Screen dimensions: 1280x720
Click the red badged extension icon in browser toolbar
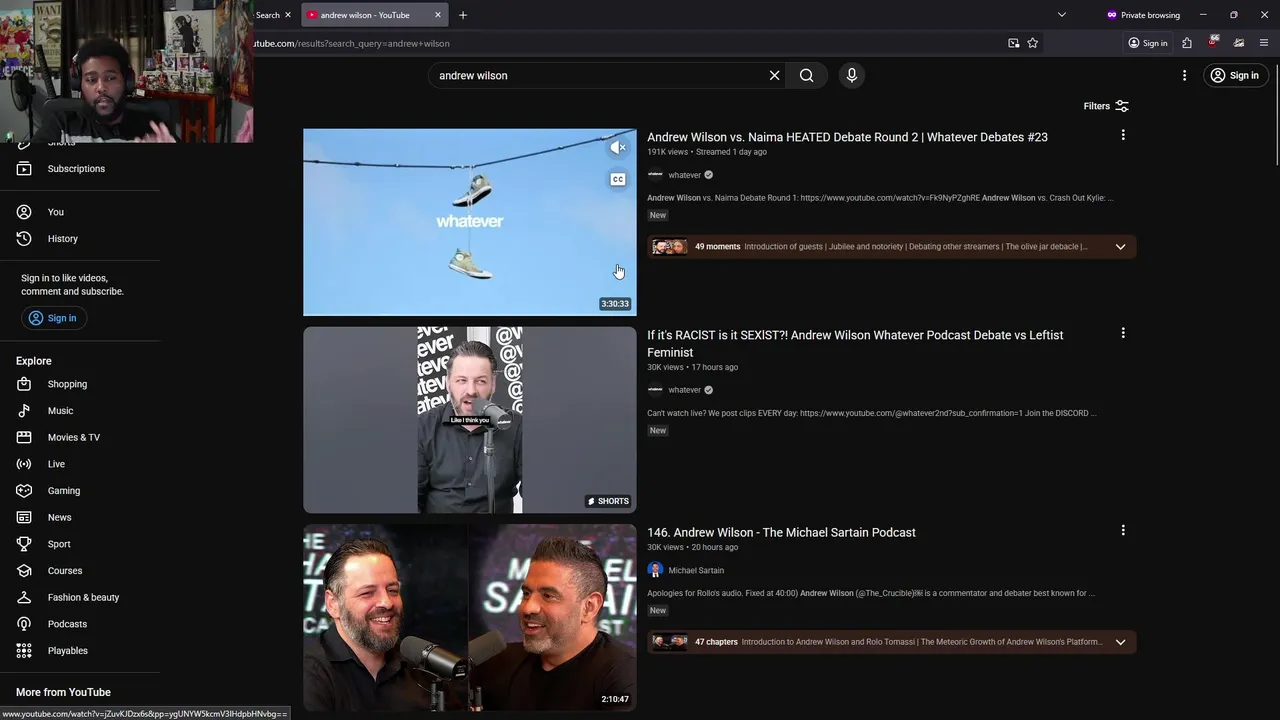click(x=1213, y=43)
